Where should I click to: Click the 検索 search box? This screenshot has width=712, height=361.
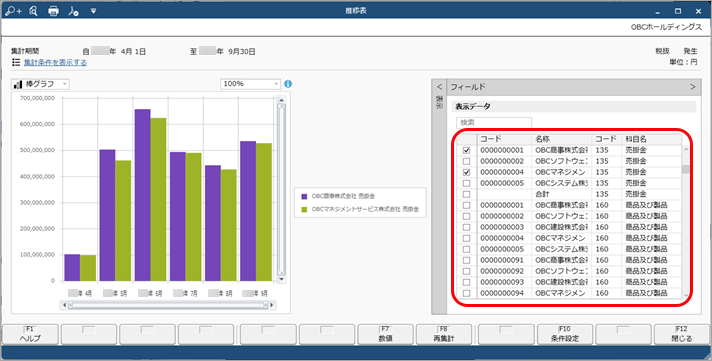pyautogui.click(x=494, y=123)
